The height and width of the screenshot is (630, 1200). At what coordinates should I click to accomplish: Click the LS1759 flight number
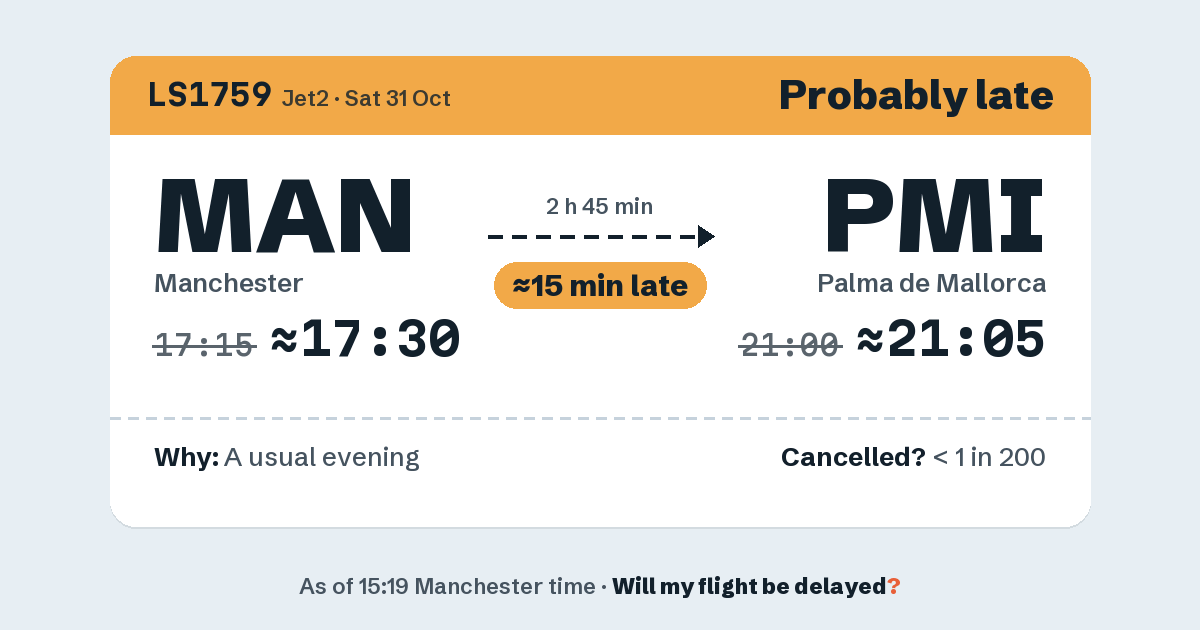tap(210, 95)
